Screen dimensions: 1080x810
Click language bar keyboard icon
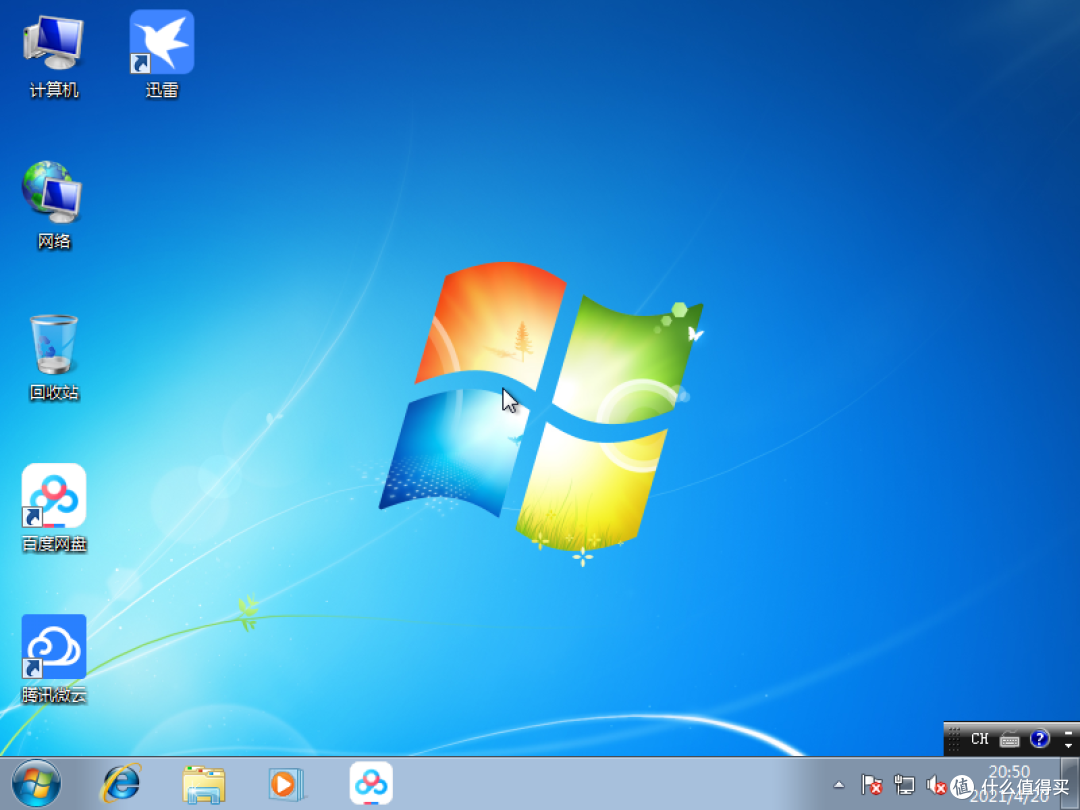click(x=1010, y=740)
